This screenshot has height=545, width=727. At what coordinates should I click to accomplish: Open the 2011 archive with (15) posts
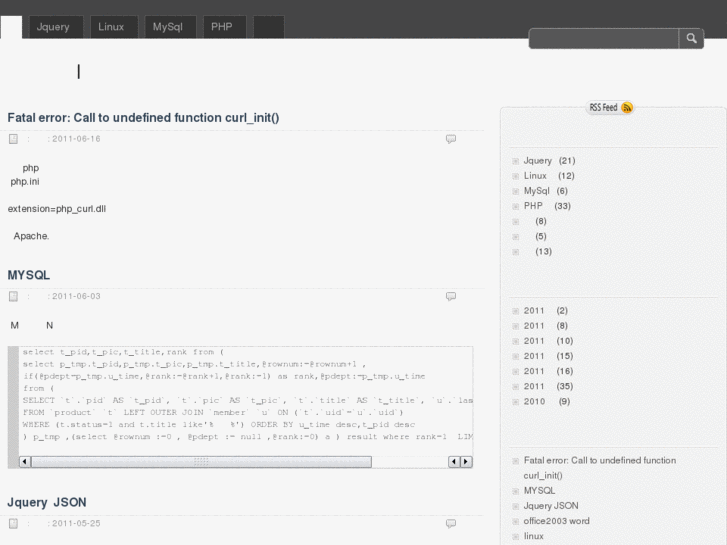[x=548, y=356]
